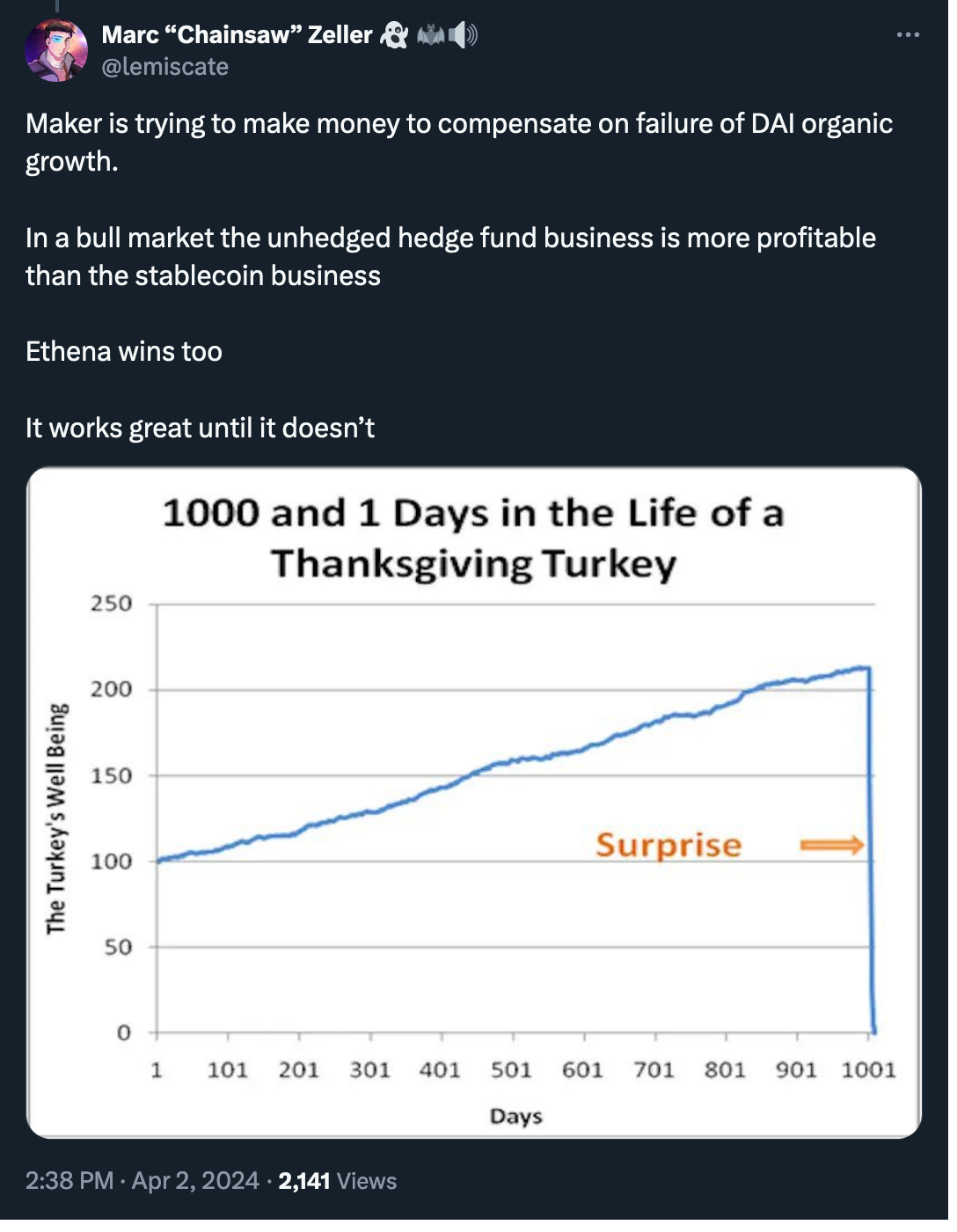Viewport: 957px width, 1232px height.
Task: Open the Marc "Chainsaw" Zeller display name
Action: pyautogui.click(x=239, y=35)
